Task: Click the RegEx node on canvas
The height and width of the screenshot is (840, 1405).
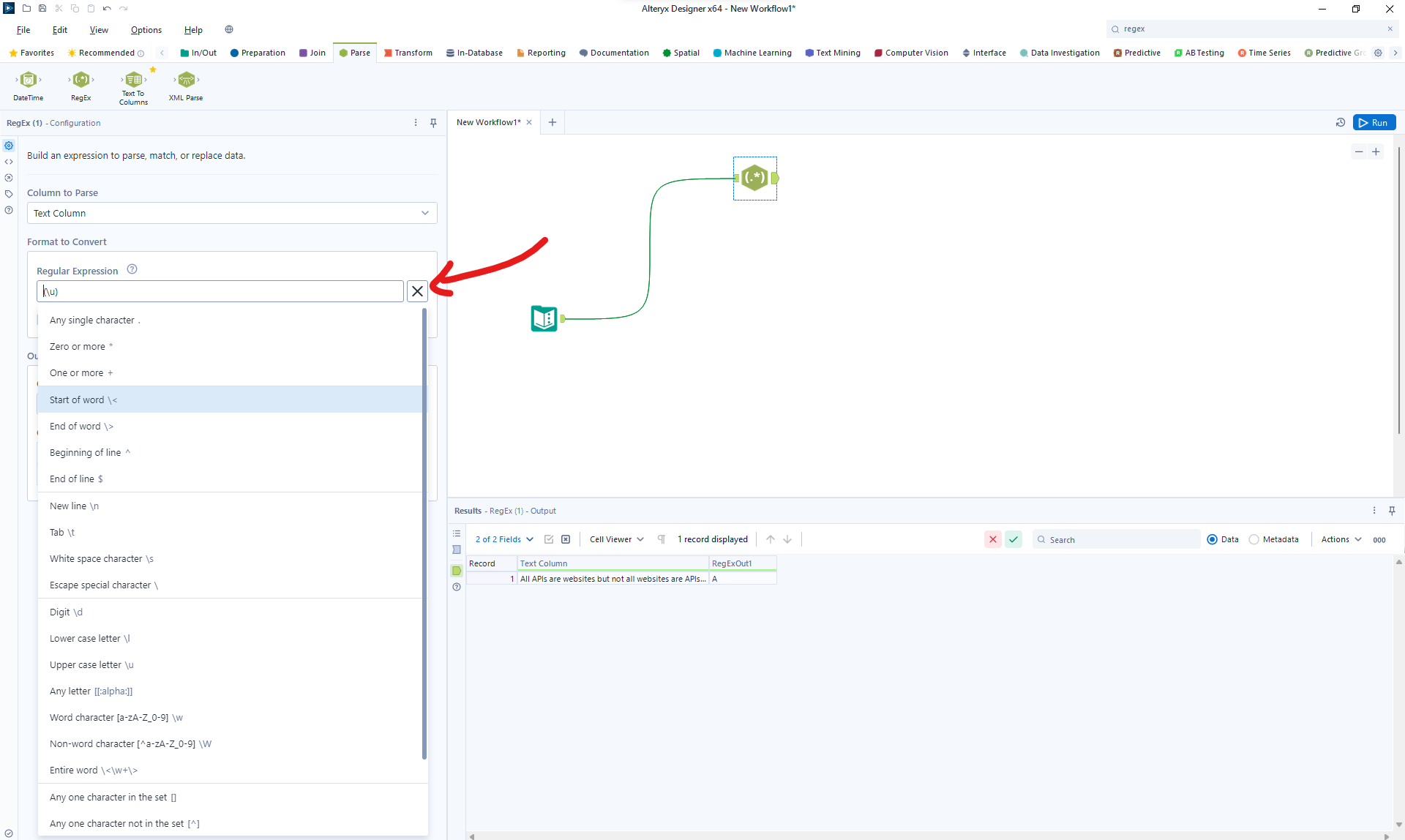Action: point(754,178)
